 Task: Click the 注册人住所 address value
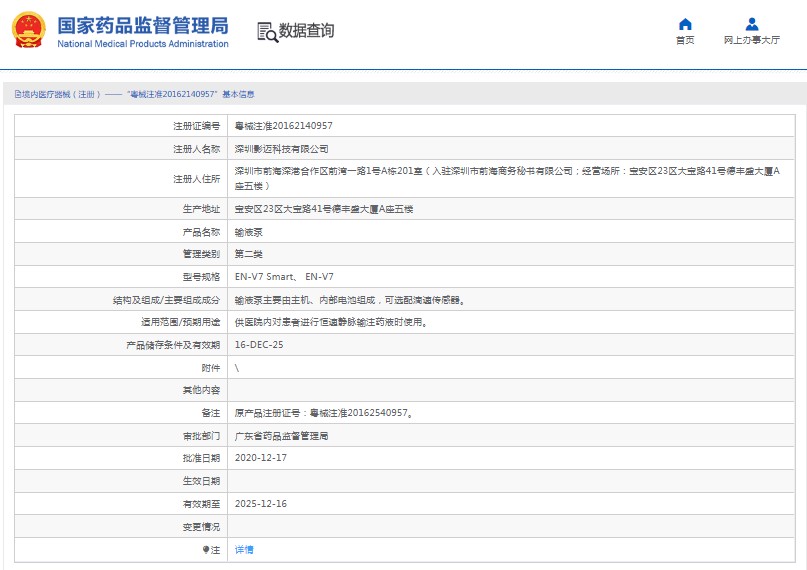pos(507,178)
